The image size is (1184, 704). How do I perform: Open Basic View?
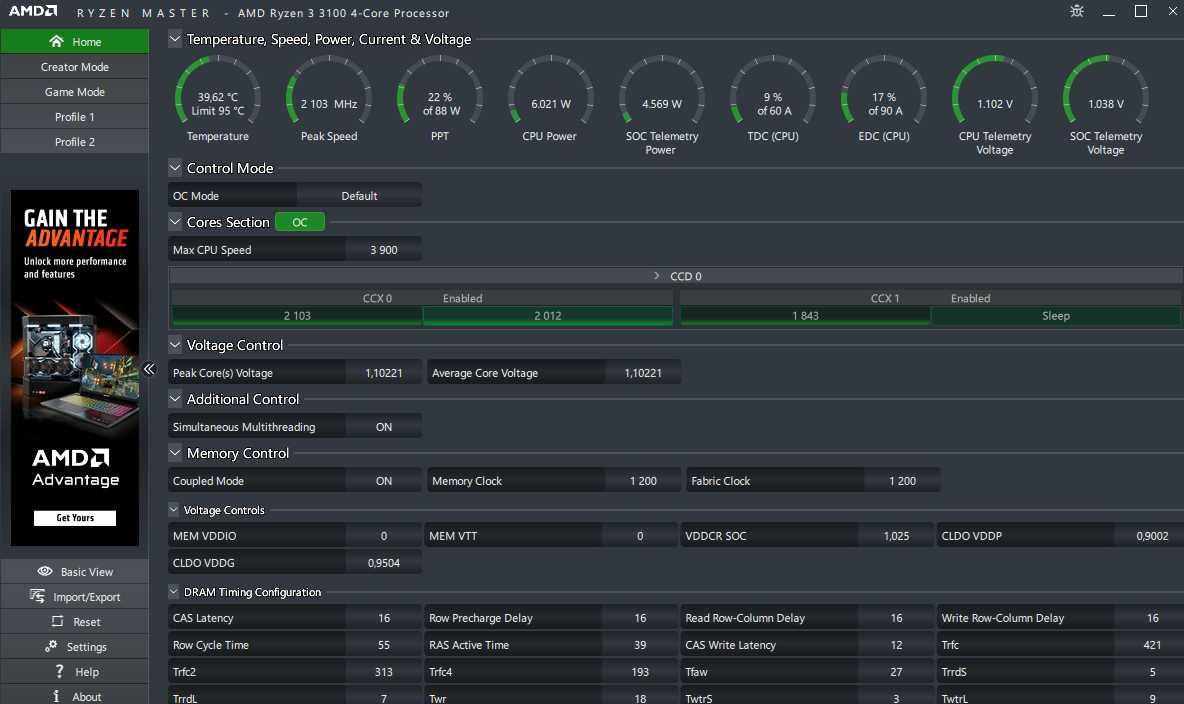click(75, 572)
